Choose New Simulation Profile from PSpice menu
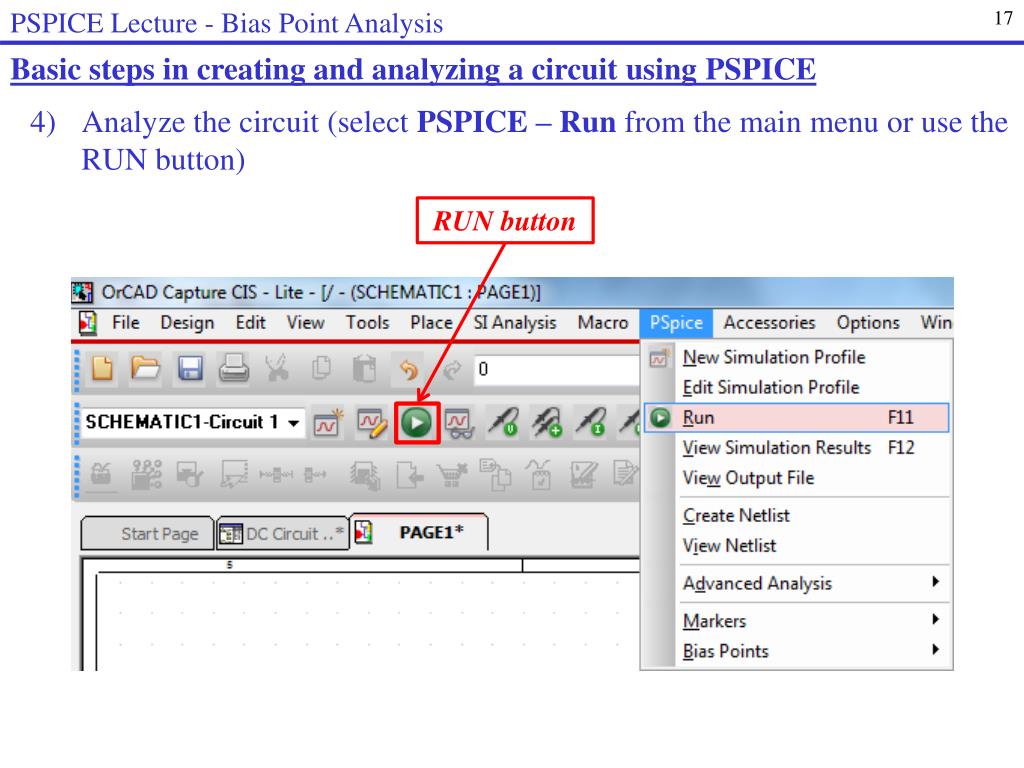The width and height of the screenshot is (1024, 768). 797,357
